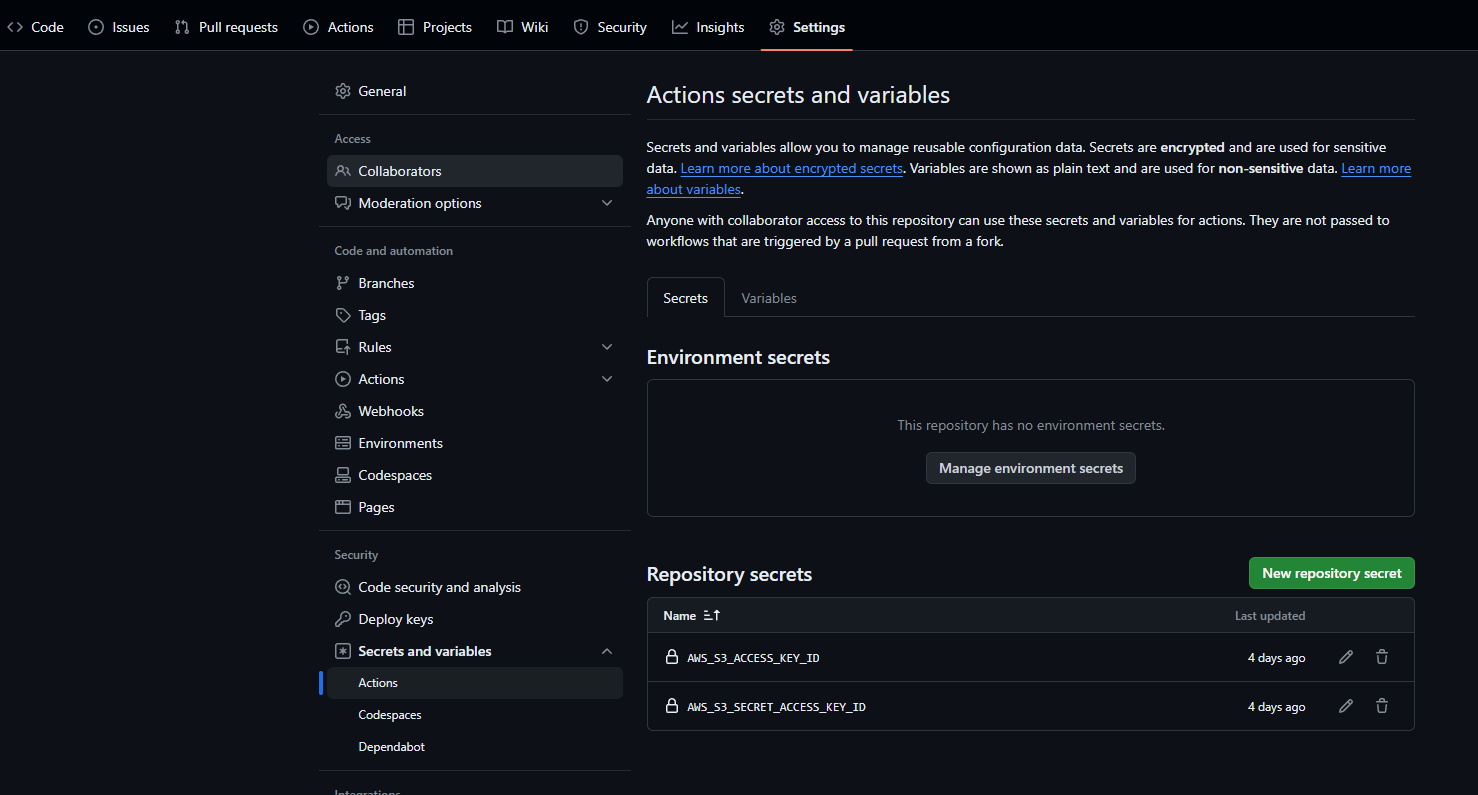Select the Settings tab
This screenshot has width=1478, height=795.
click(x=807, y=27)
